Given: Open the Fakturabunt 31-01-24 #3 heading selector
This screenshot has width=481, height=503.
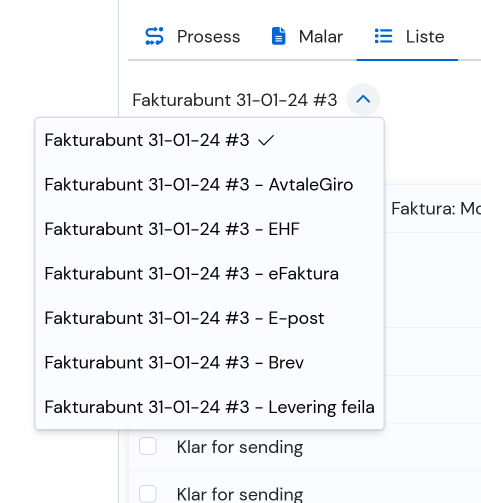Looking at the screenshot, I should pos(235,100).
